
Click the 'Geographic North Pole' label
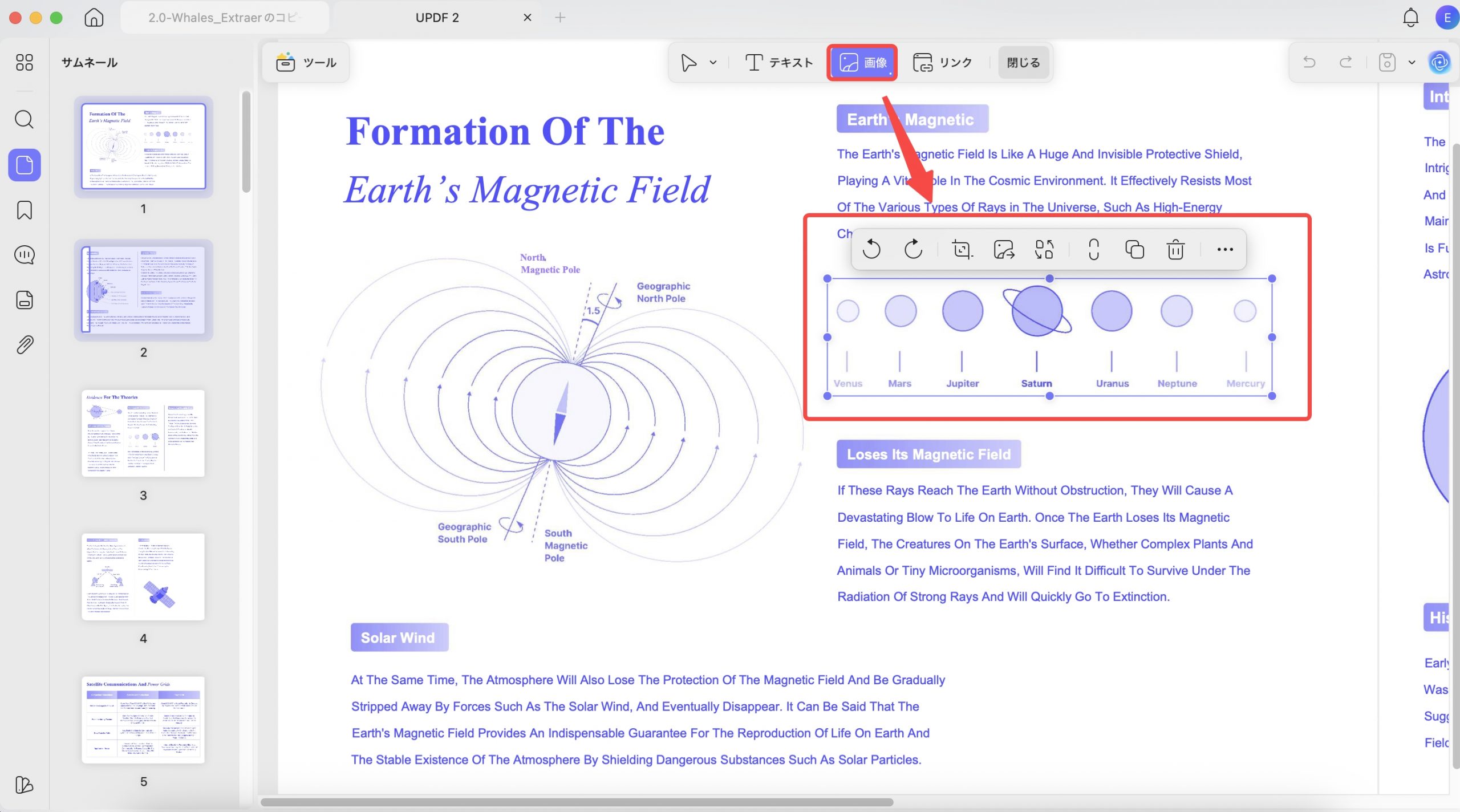click(663, 292)
